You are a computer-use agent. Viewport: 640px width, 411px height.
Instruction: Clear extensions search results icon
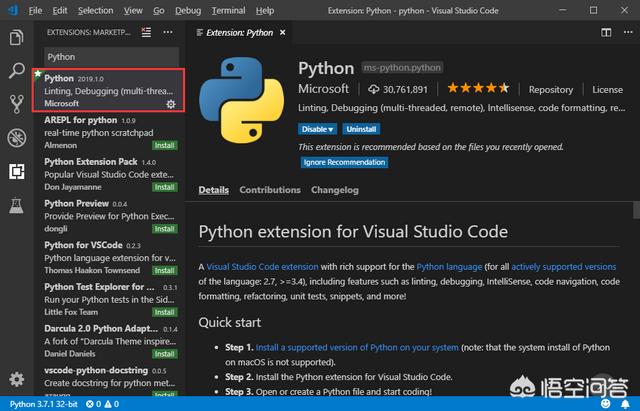pyautogui.click(x=146, y=32)
